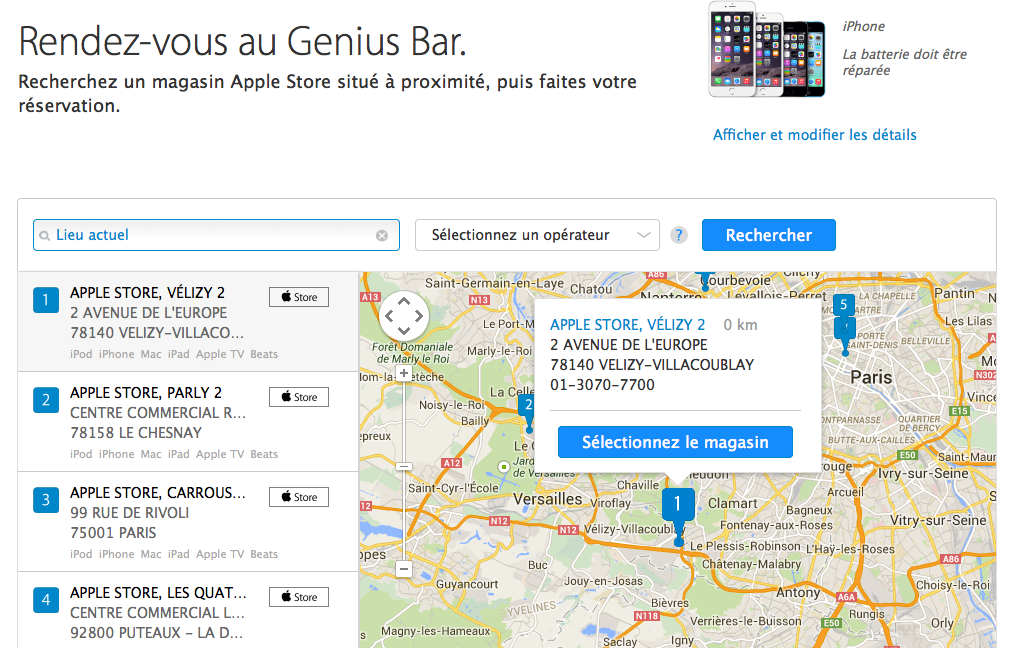Select number 4 badge in store list
The height and width of the screenshot is (648, 1010).
click(x=46, y=600)
